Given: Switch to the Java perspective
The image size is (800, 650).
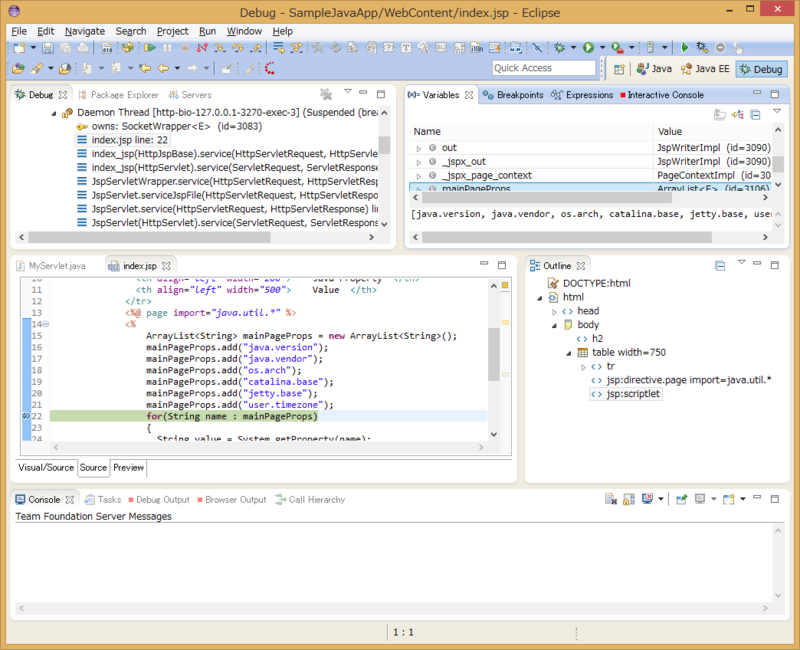Looking at the screenshot, I should click(654, 69).
